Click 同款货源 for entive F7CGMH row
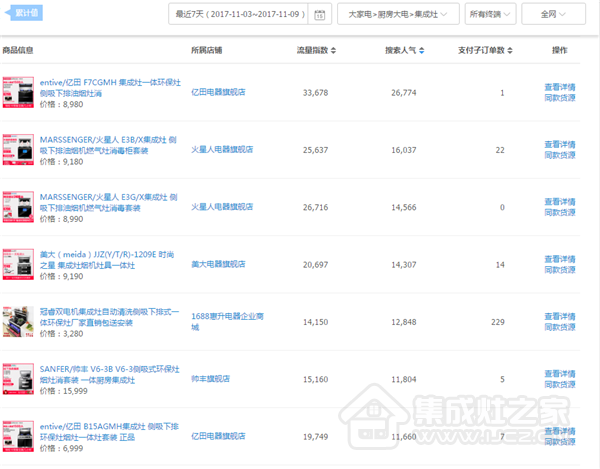 [x=560, y=98]
